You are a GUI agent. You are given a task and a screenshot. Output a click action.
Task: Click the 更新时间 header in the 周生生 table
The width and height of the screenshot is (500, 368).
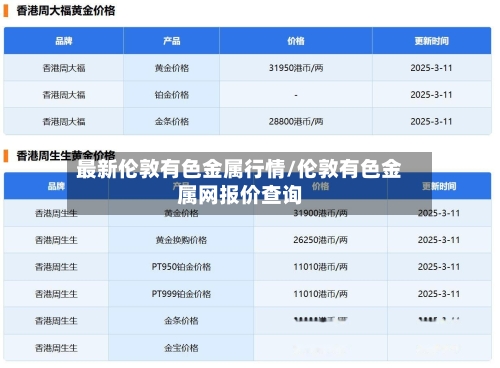pos(439,186)
